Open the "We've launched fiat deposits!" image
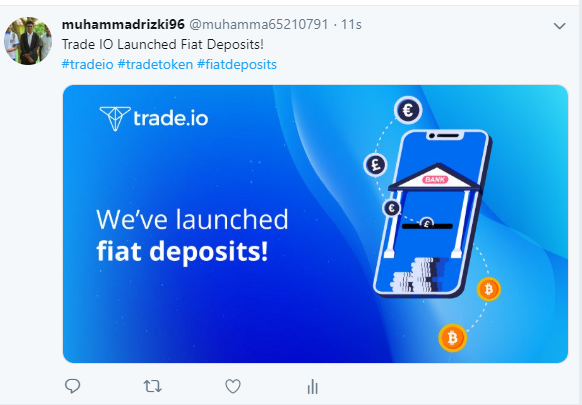 tap(315, 224)
